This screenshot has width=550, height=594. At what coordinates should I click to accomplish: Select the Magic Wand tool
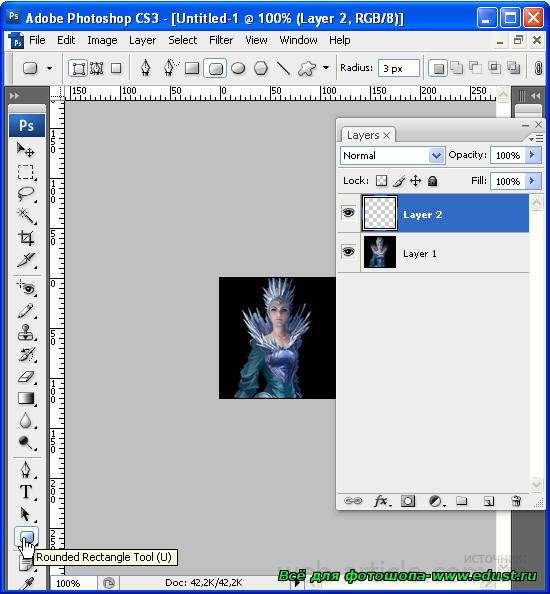click(x=26, y=216)
